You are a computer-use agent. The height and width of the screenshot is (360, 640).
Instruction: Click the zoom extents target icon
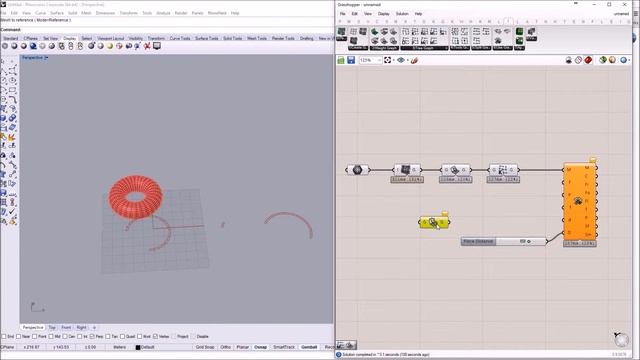(x=387, y=60)
